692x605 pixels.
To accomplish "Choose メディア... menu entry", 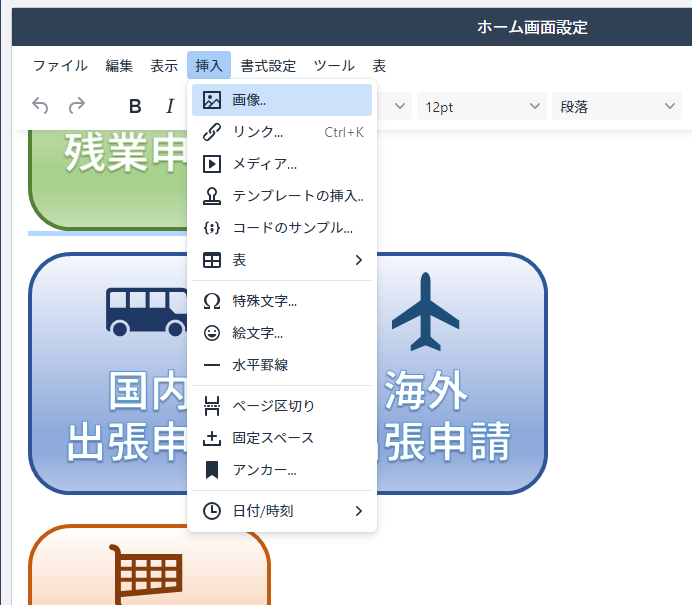I will point(282,164).
